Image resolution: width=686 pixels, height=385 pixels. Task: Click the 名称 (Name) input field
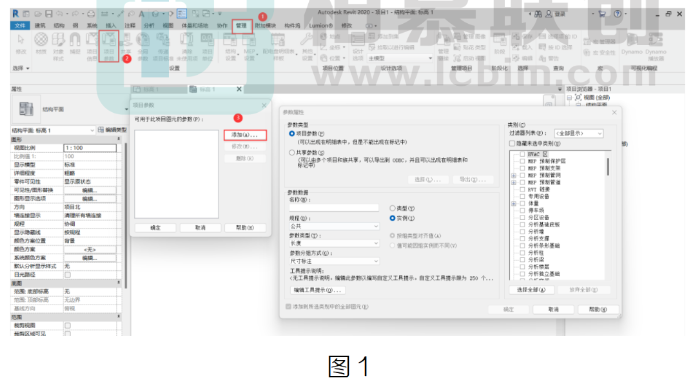pyautogui.click(x=334, y=208)
